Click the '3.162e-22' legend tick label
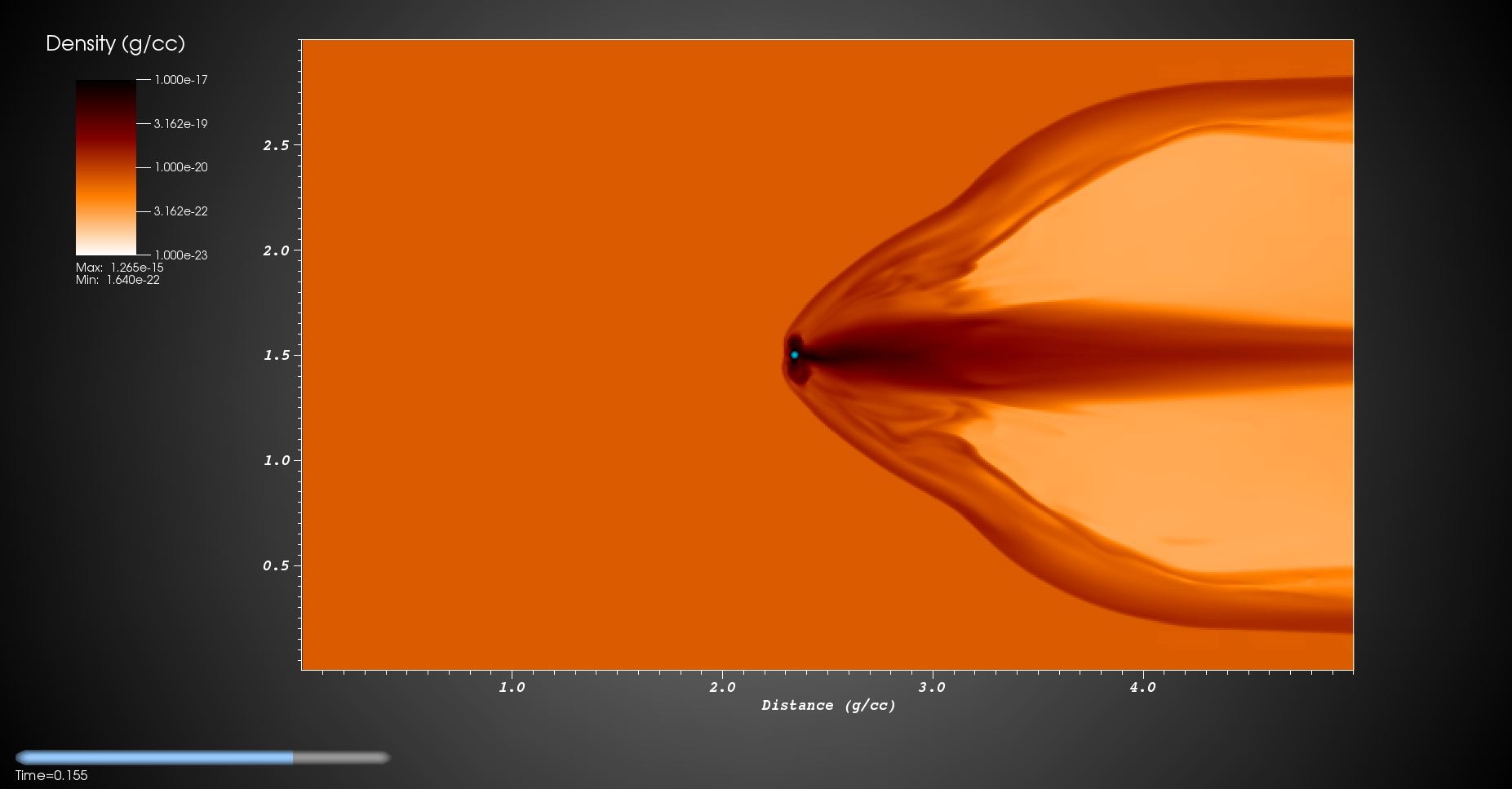 [181, 211]
